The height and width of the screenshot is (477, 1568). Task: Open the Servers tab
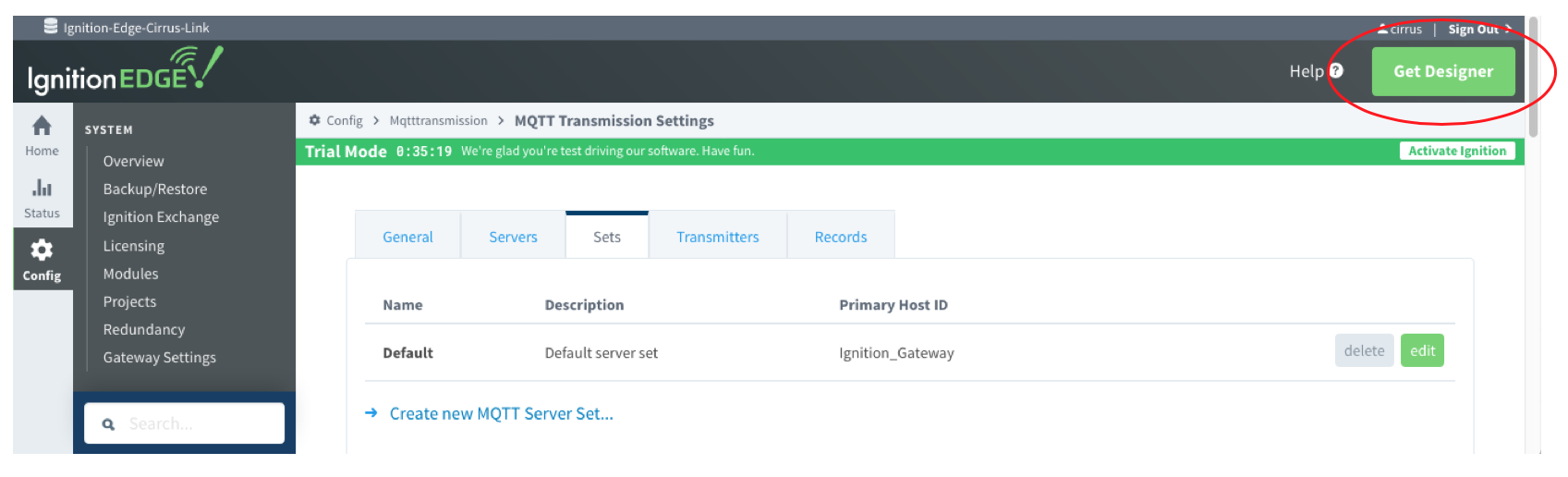pyautogui.click(x=513, y=237)
